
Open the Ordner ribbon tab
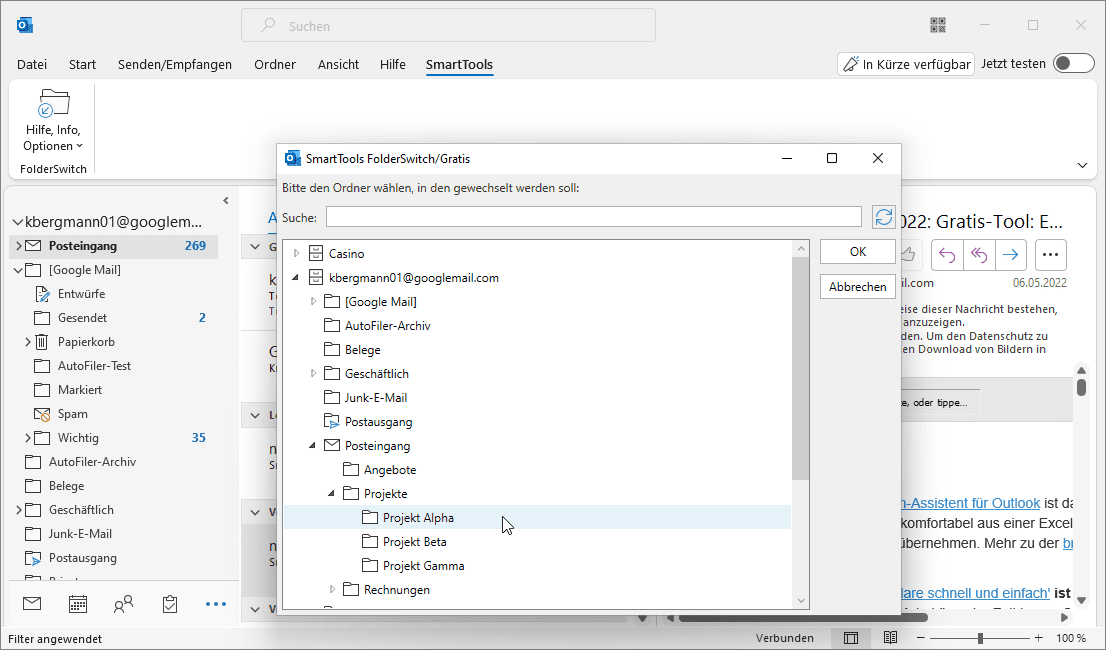pyautogui.click(x=275, y=64)
